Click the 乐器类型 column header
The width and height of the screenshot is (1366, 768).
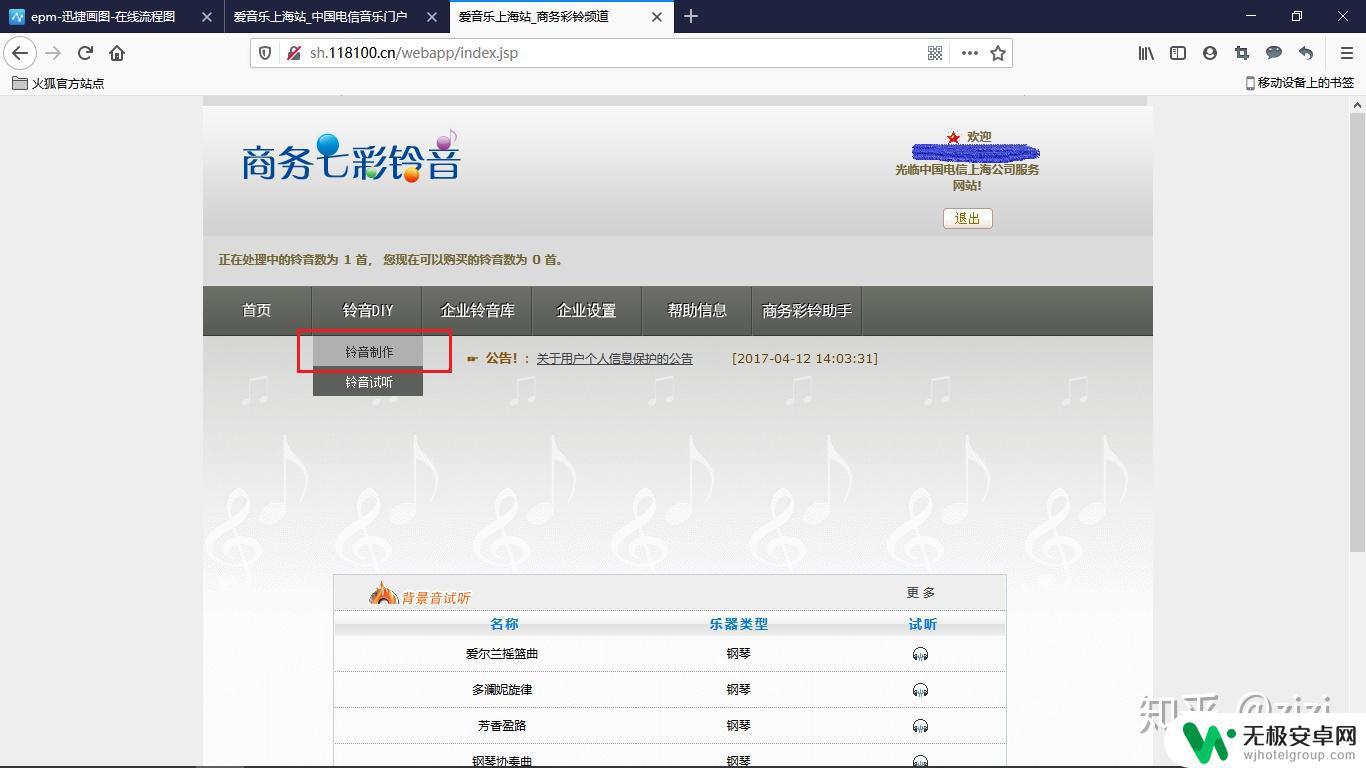pos(739,624)
